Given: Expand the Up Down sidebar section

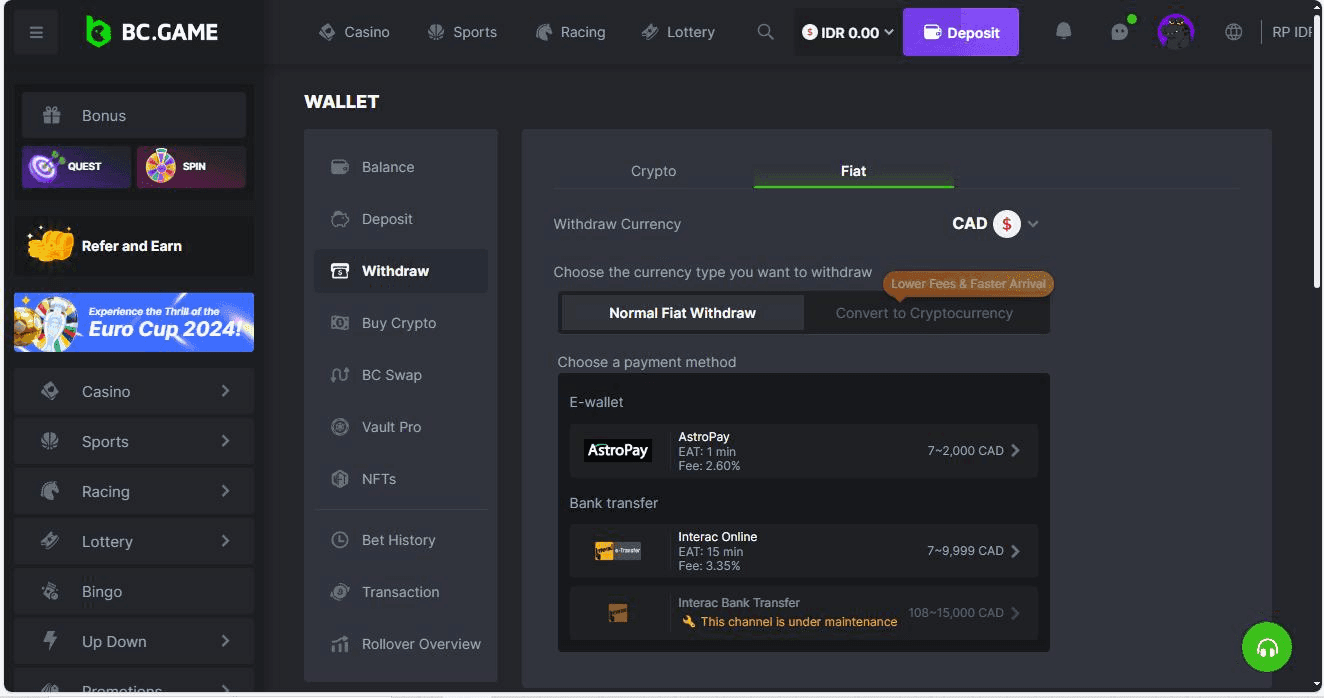Looking at the screenshot, I should [x=134, y=641].
